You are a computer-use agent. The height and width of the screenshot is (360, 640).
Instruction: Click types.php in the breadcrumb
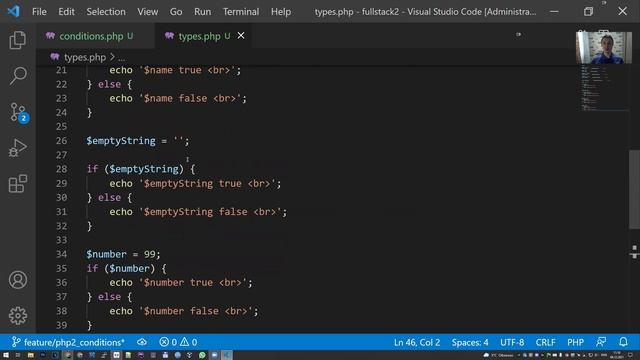coord(85,57)
